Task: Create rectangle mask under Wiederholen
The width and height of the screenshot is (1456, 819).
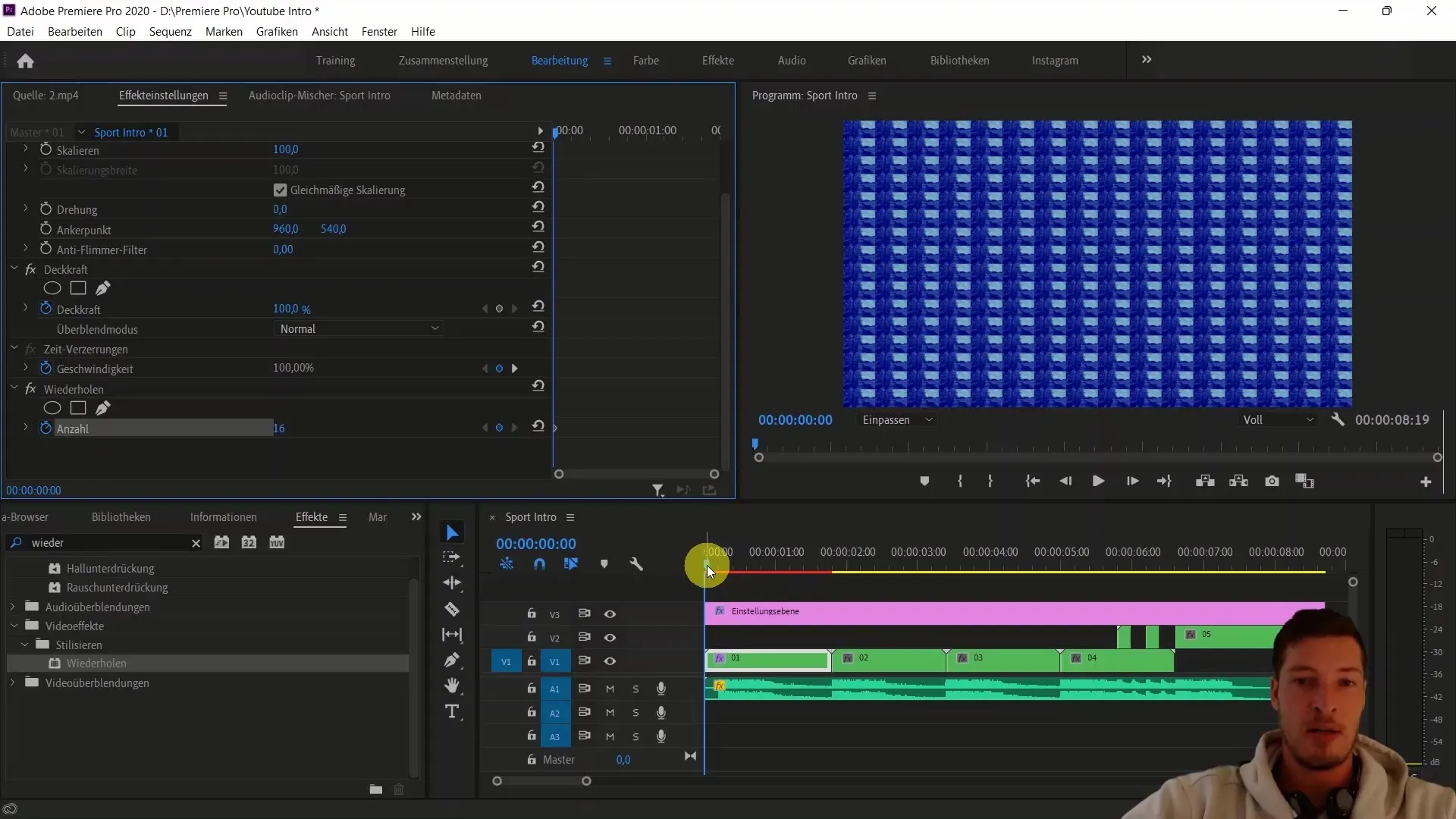Action: point(78,408)
